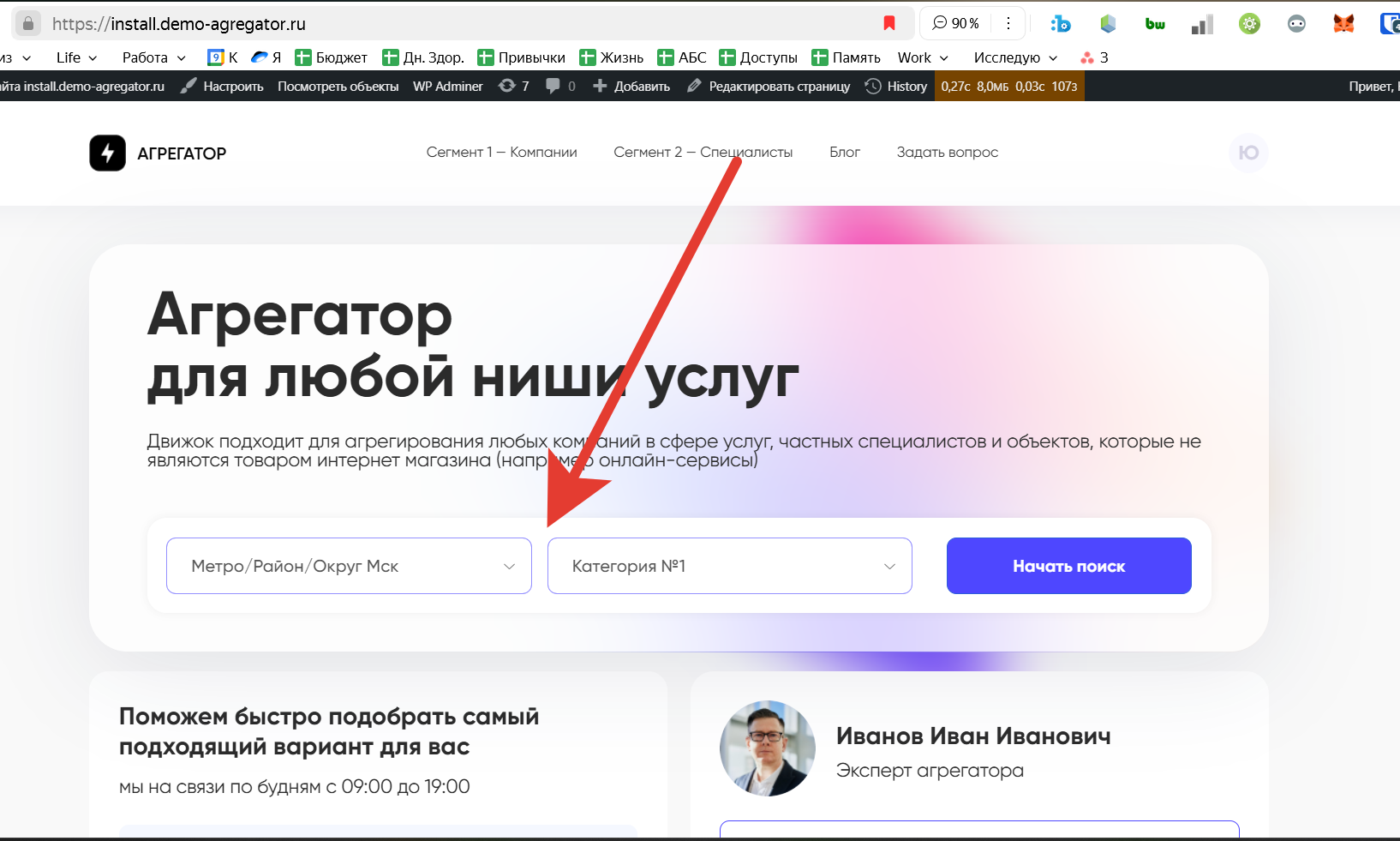The image size is (1400, 841).
Task: Open the Сегмент 1 — Компании menu item
Action: click(x=501, y=152)
